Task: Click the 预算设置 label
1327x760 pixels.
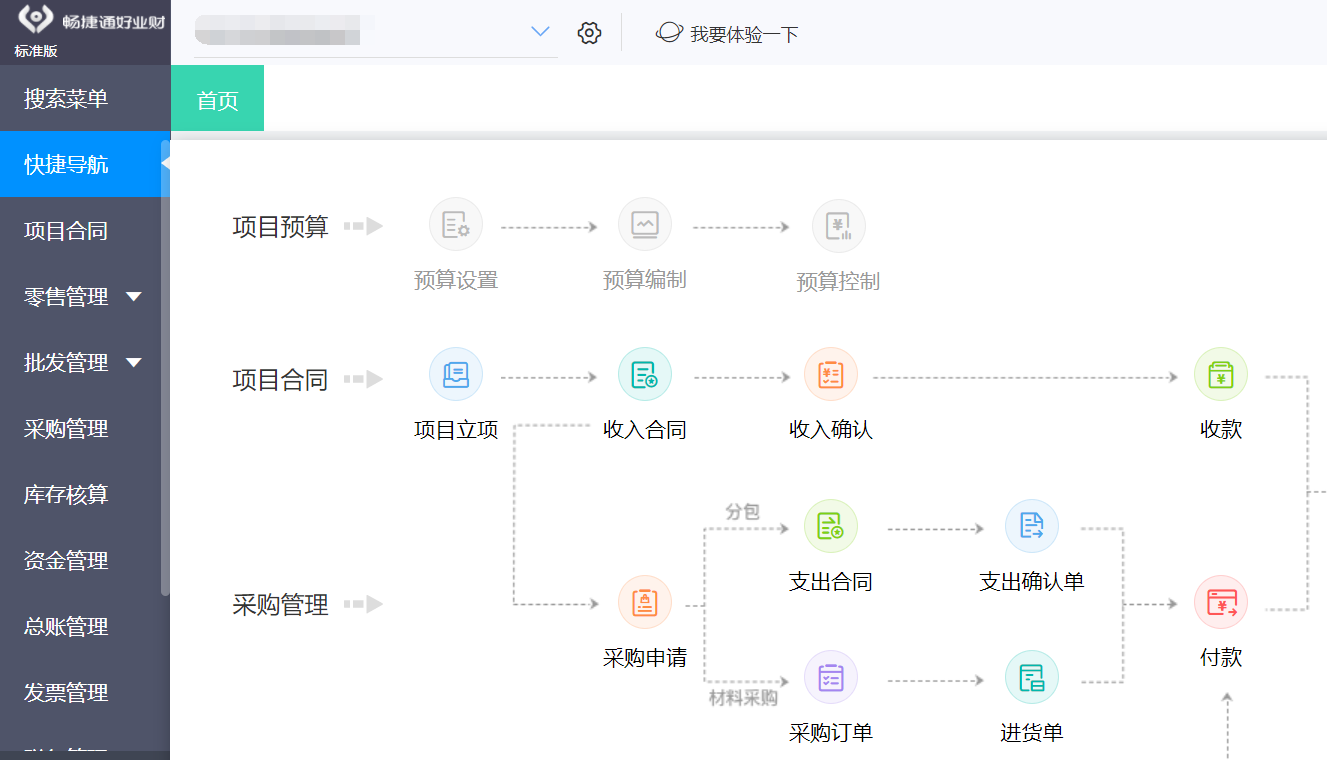Action: click(456, 280)
